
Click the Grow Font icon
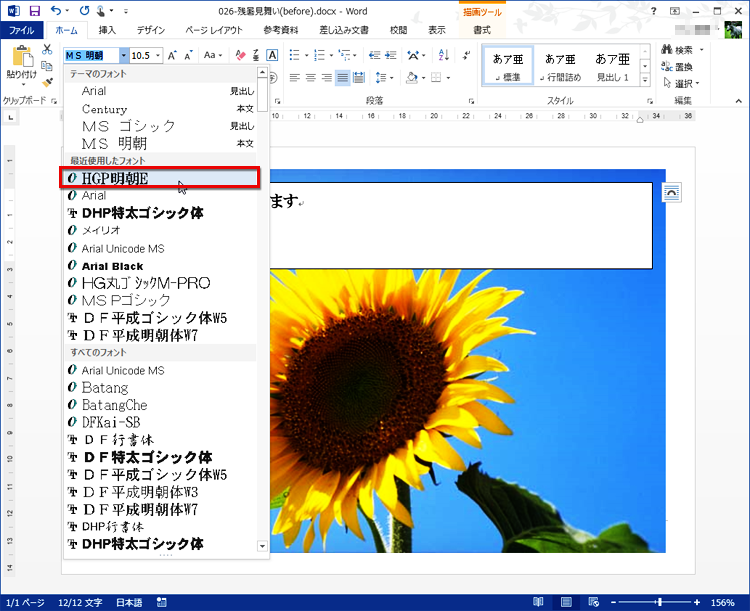point(172,56)
